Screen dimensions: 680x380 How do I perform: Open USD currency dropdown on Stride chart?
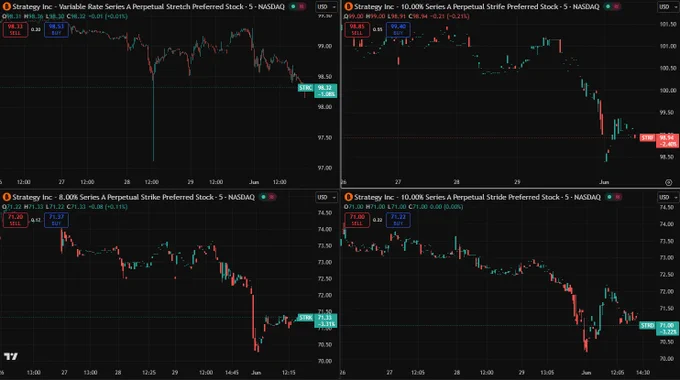[x=668, y=197]
